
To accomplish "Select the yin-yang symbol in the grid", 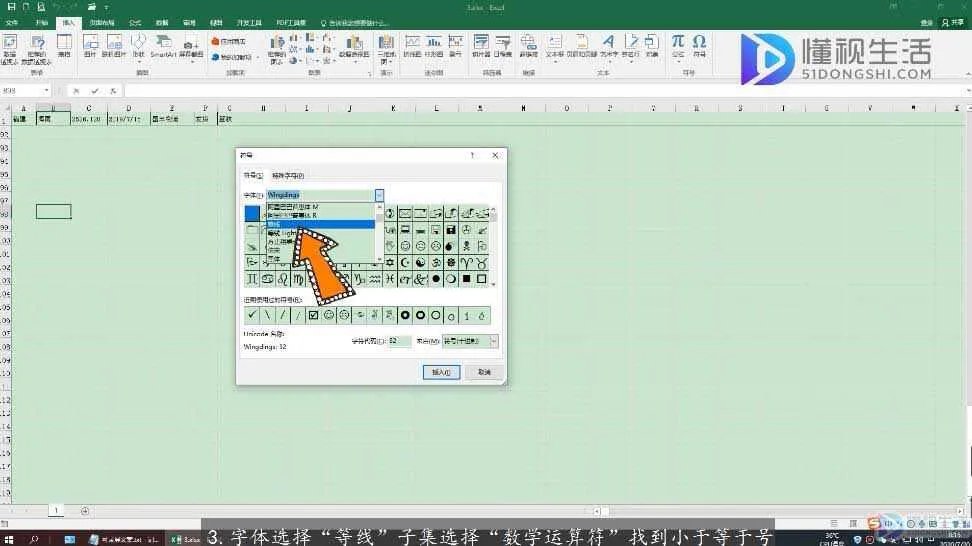I will click(x=420, y=262).
